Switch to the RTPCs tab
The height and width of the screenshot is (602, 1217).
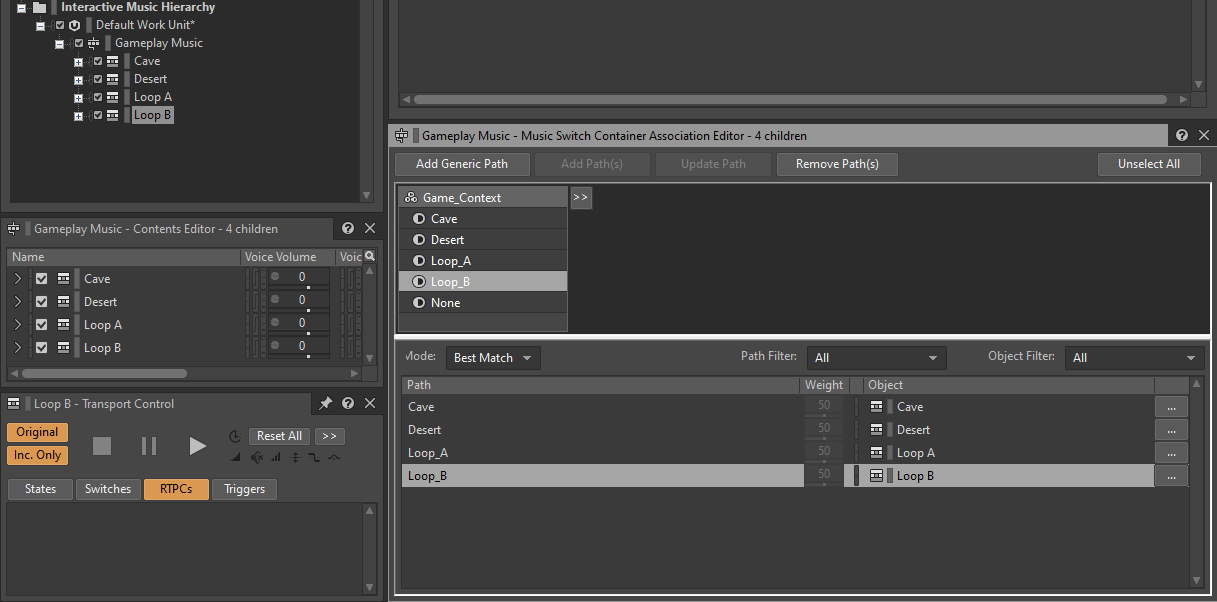click(176, 489)
